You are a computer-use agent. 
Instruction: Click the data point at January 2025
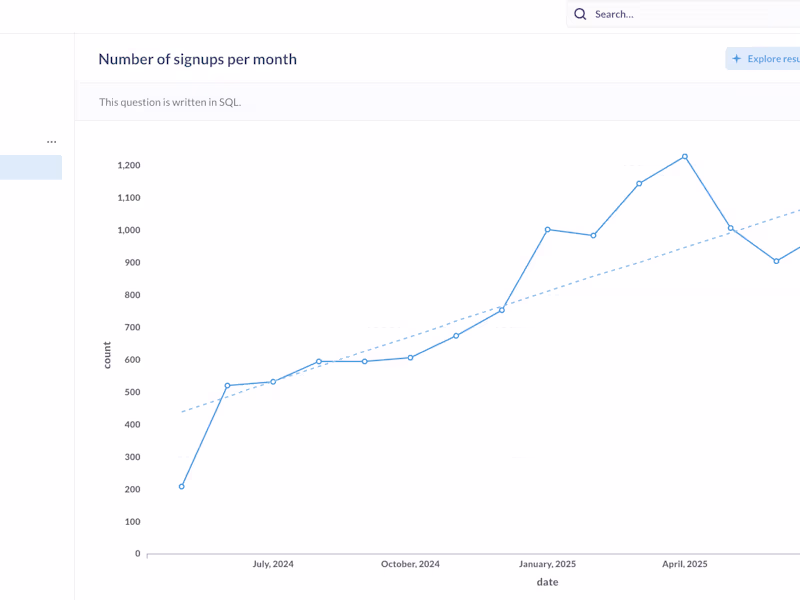pos(548,230)
